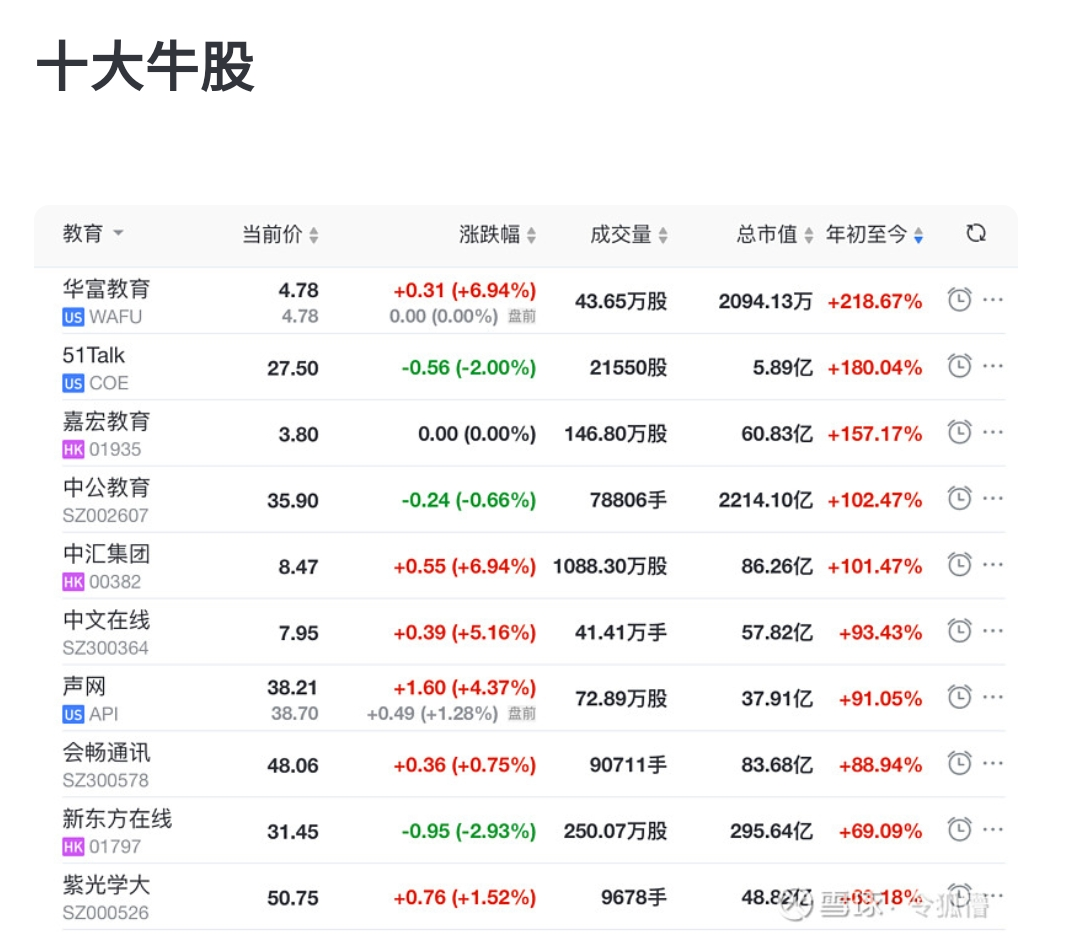Image resolution: width=1065 pixels, height=951 pixels.
Task: Open more options for 声网
Action: [993, 697]
